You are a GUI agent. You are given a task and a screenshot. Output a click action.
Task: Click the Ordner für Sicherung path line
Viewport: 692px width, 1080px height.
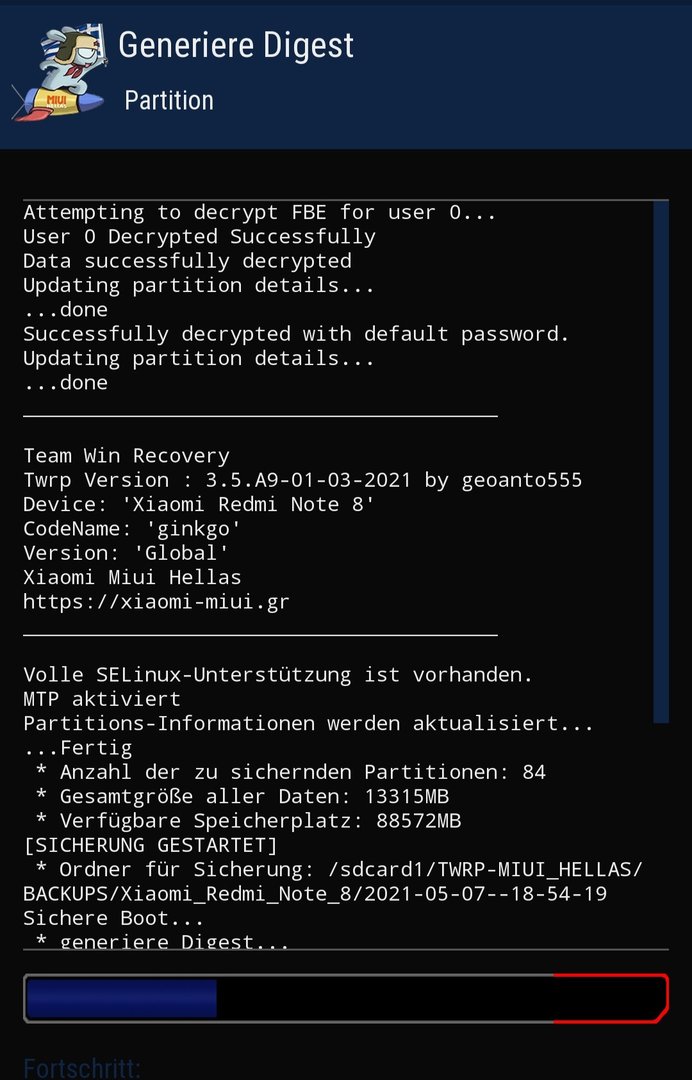pyautogui.click(x=333, y=882)
